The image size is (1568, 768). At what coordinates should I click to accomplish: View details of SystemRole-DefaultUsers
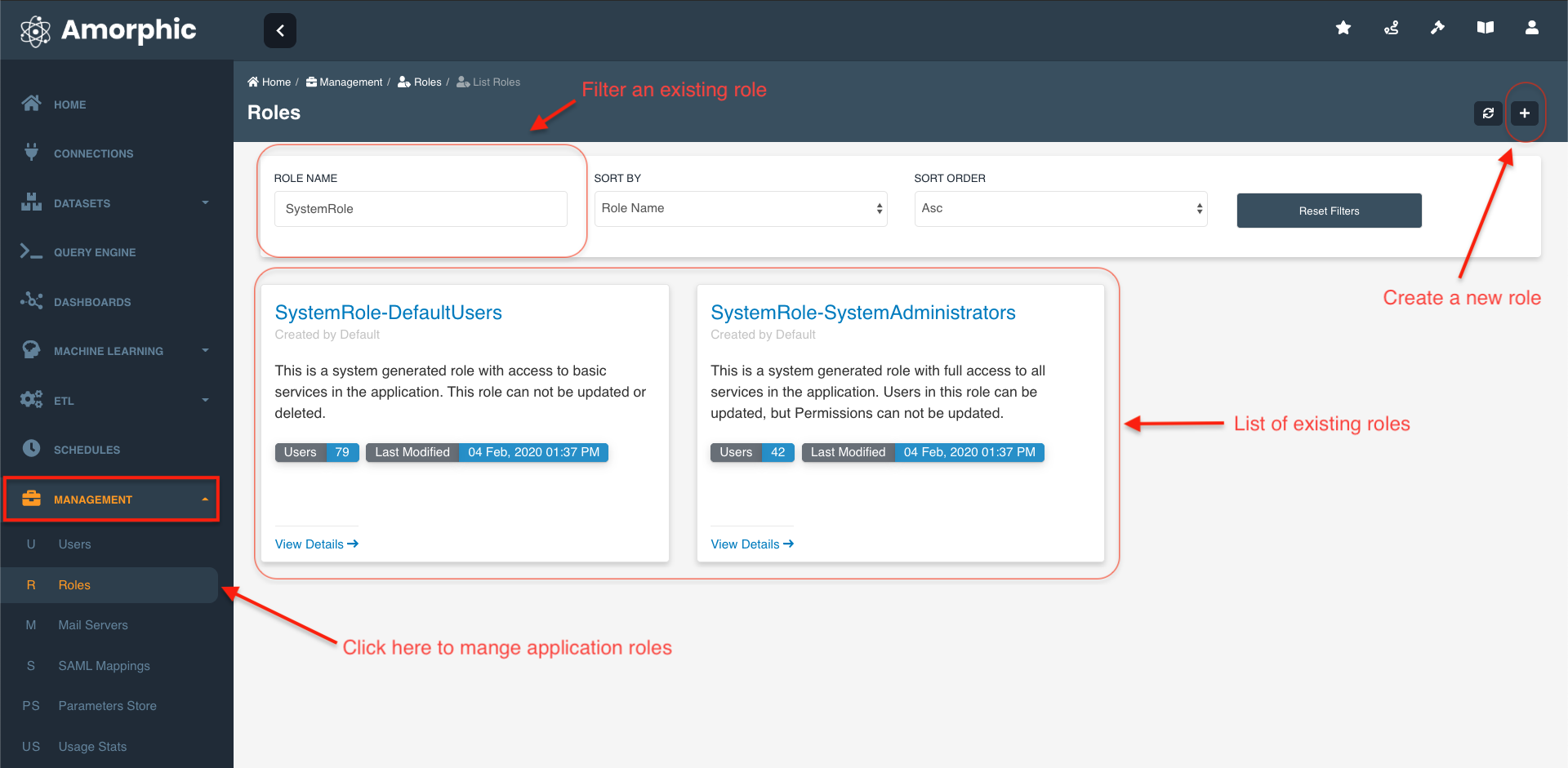316,544
